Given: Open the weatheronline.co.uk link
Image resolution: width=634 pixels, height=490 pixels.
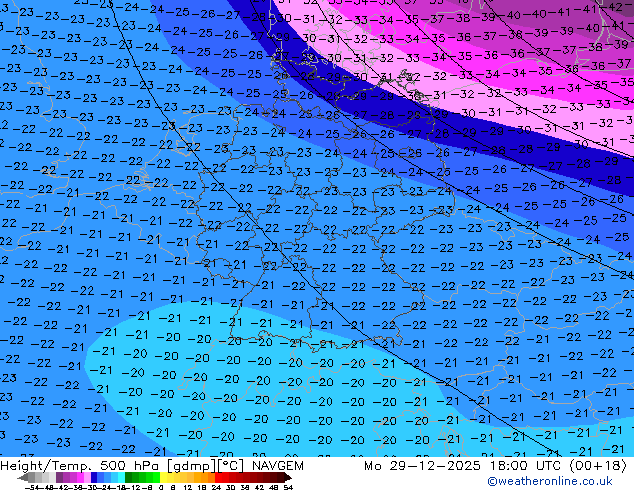Looking at the screenshot, I should [x=550, y=481].
